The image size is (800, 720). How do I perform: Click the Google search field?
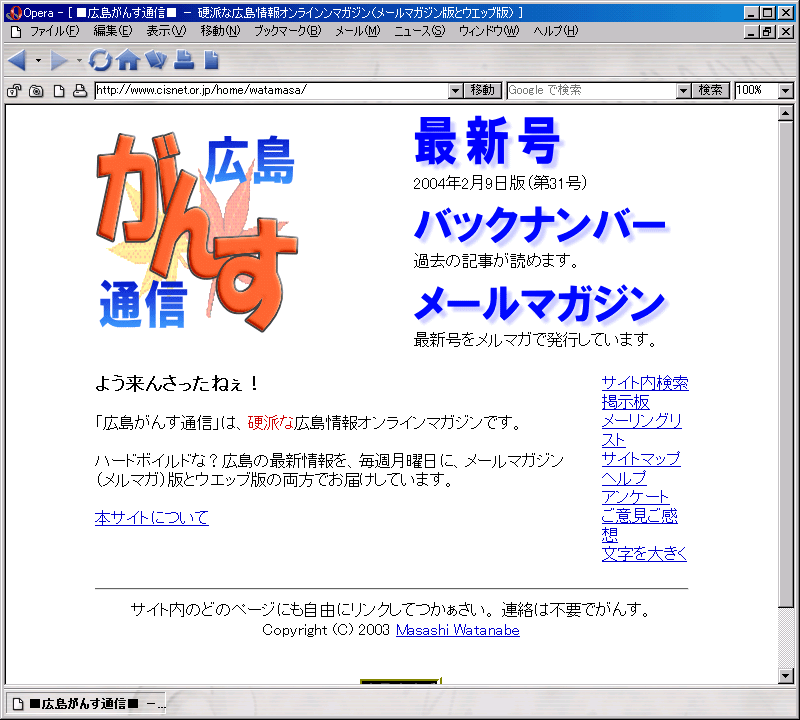(x=591, y=90)
